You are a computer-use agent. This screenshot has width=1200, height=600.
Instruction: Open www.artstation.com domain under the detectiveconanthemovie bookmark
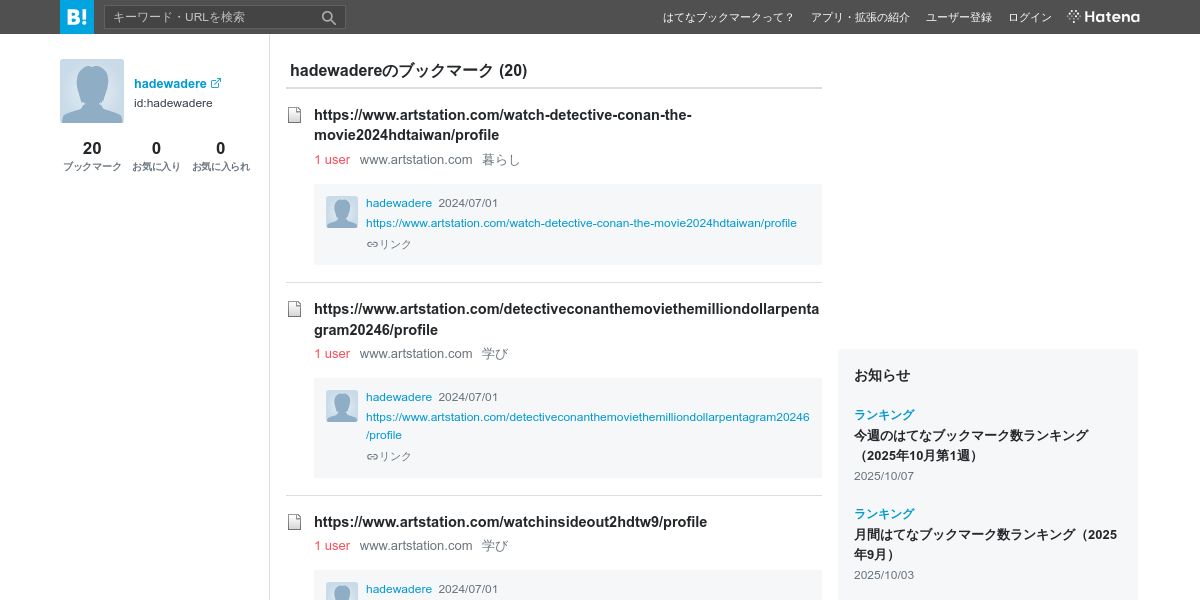pos(416,354)
